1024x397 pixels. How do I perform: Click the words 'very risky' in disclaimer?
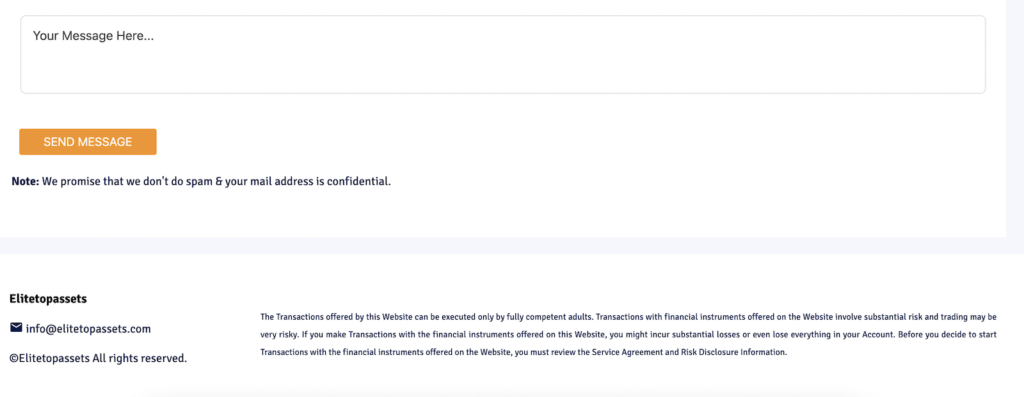pos(277,334)
